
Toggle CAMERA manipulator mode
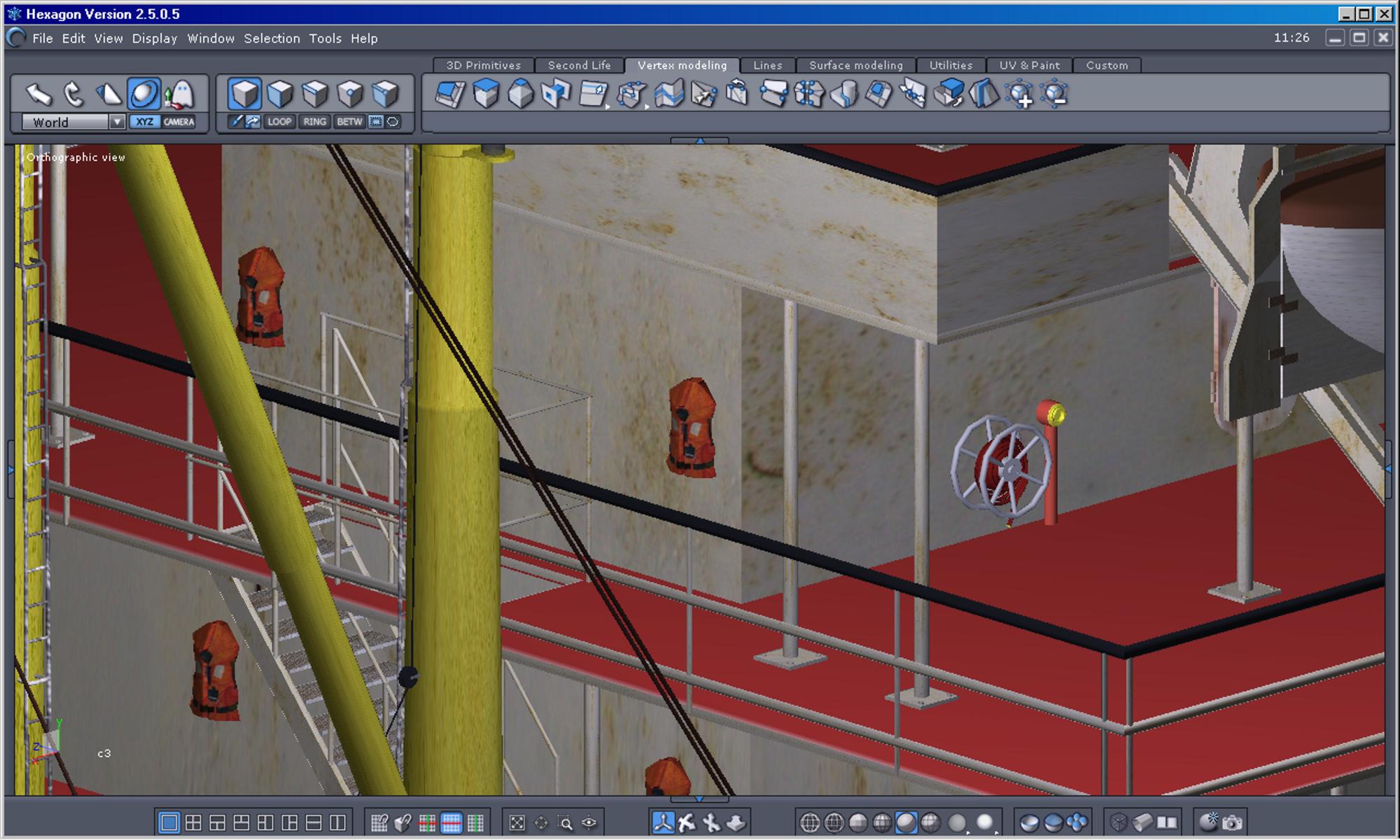click(x=179, y=122)
